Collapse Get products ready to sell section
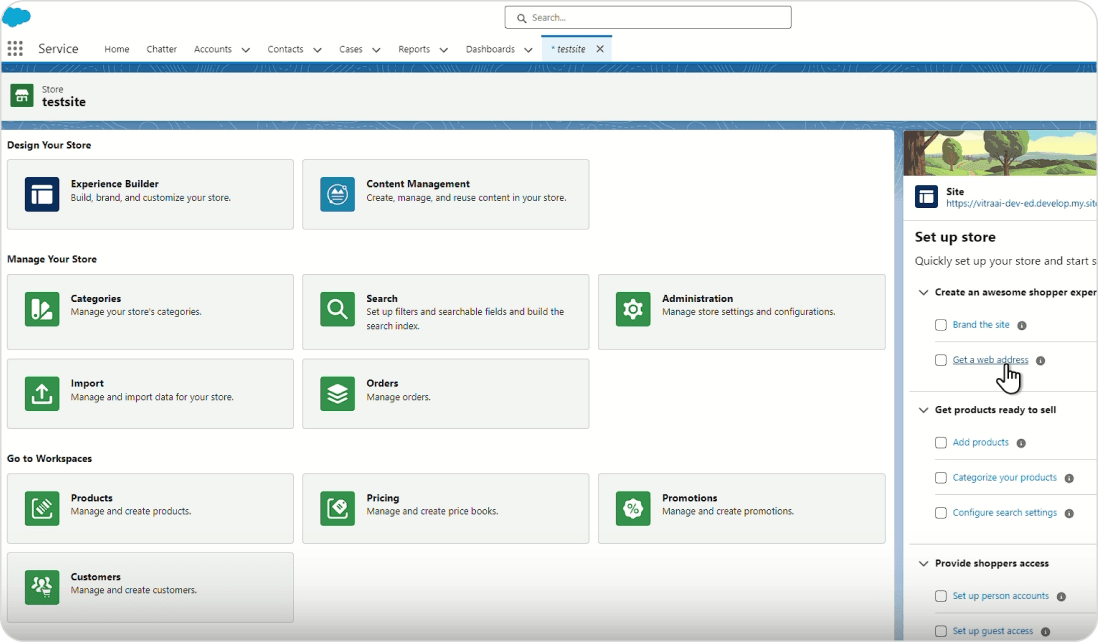Image resolution: width=1098 pixels, height=642 pixels. tap(924, 410)
